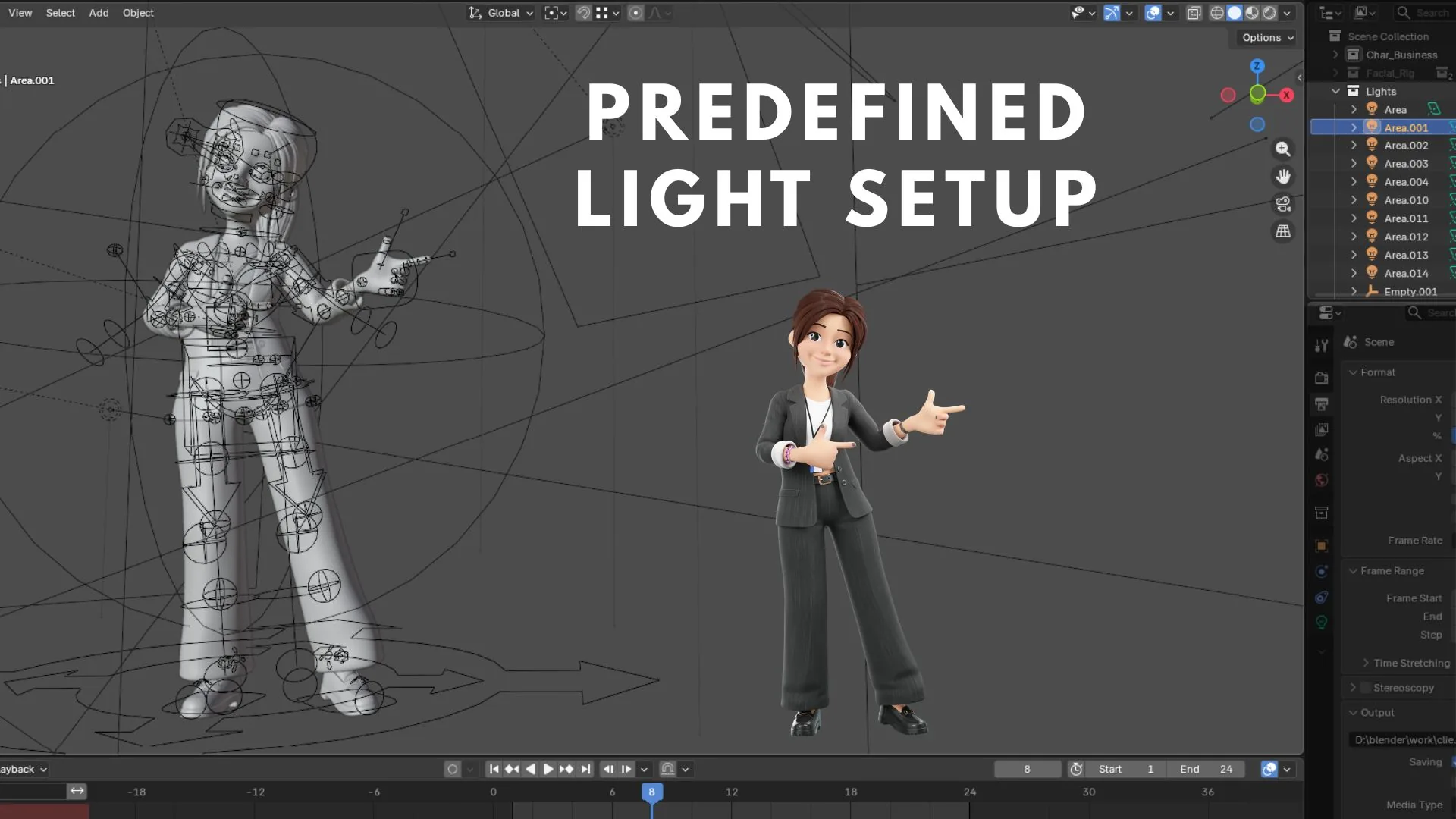Jump to the last frame
The height and width of the screenshot is (819, 1456).
pos(585,769)
